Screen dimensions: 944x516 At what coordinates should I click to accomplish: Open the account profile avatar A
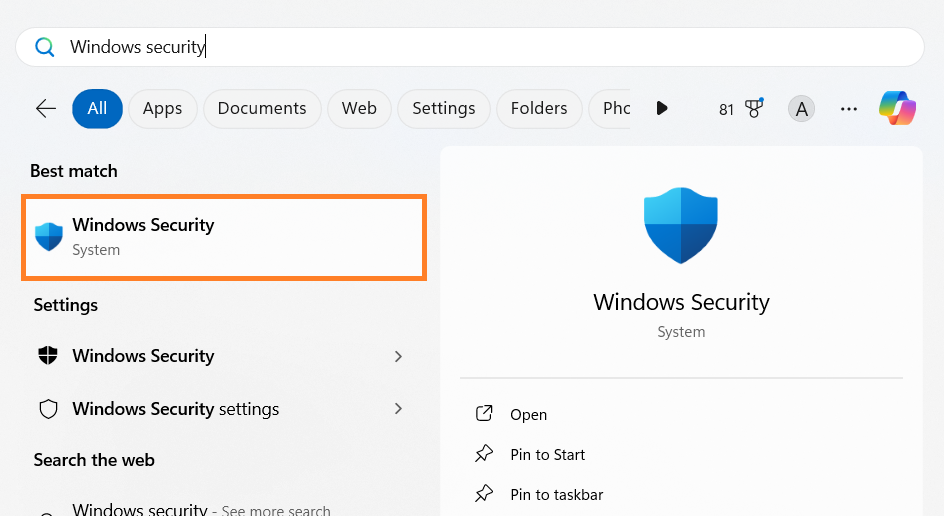pos(800,108)
